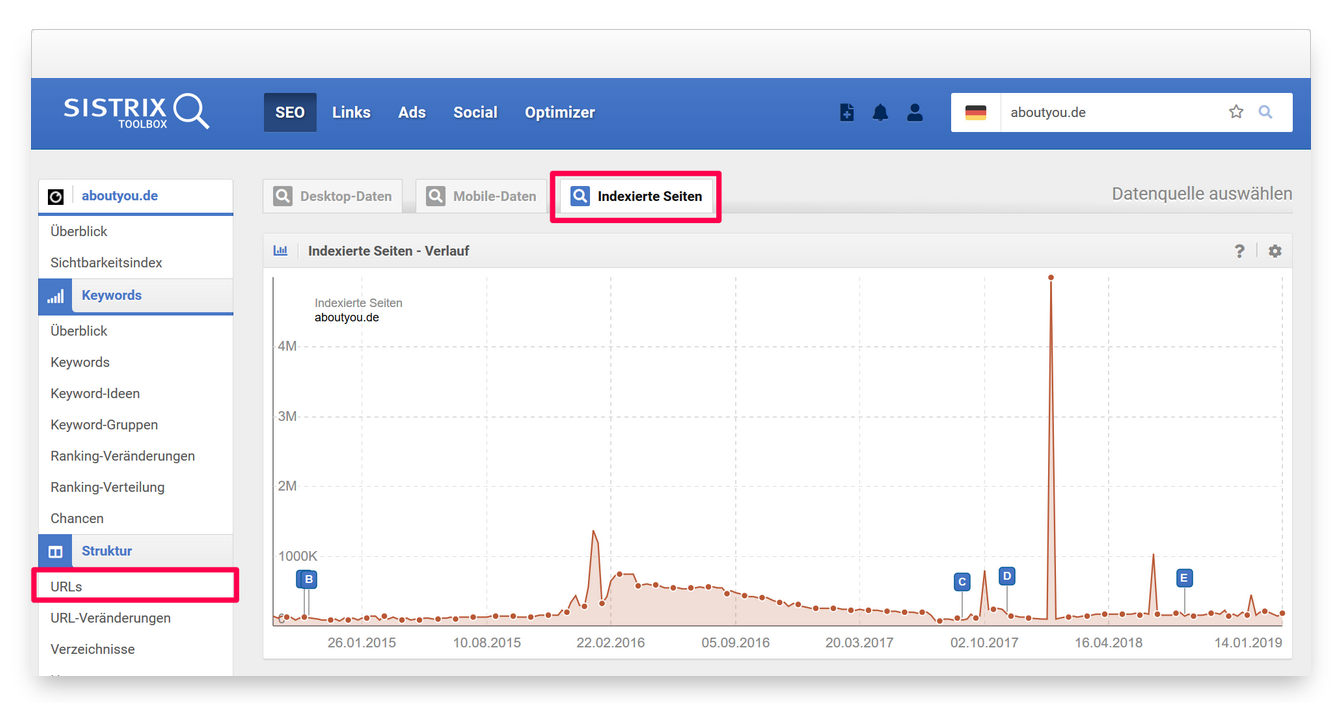Focus the aboutyou.de domain search field

1110,113
